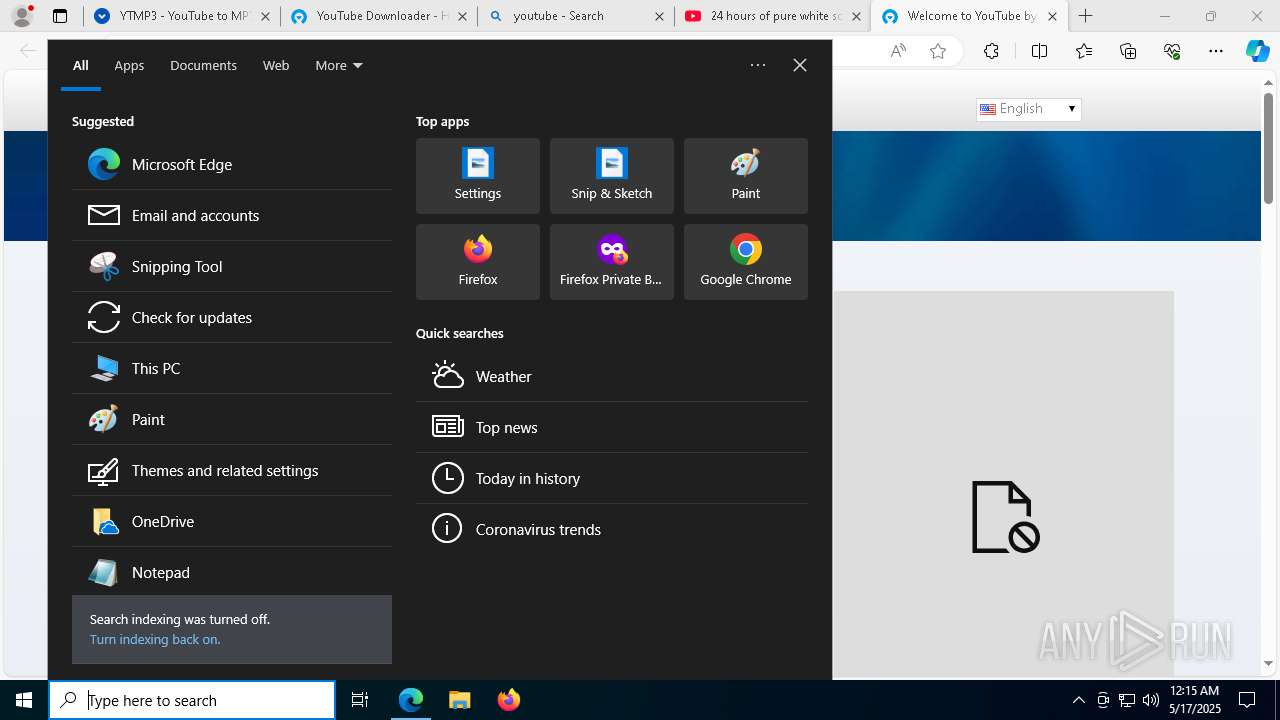Open Firefox from the taskbar
Image resolution: width=1280 pixels, height=720 pixels.
509,700
